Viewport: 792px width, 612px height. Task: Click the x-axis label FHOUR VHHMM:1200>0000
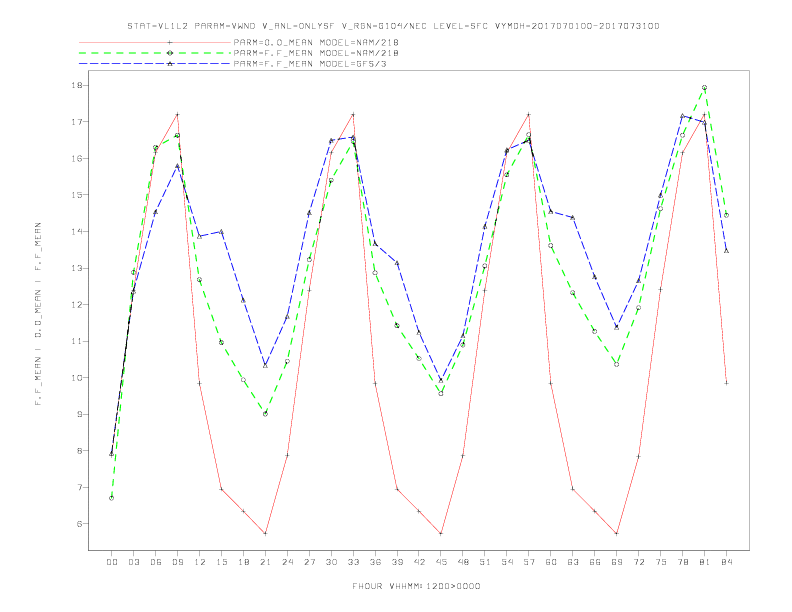tap(416, 586)
